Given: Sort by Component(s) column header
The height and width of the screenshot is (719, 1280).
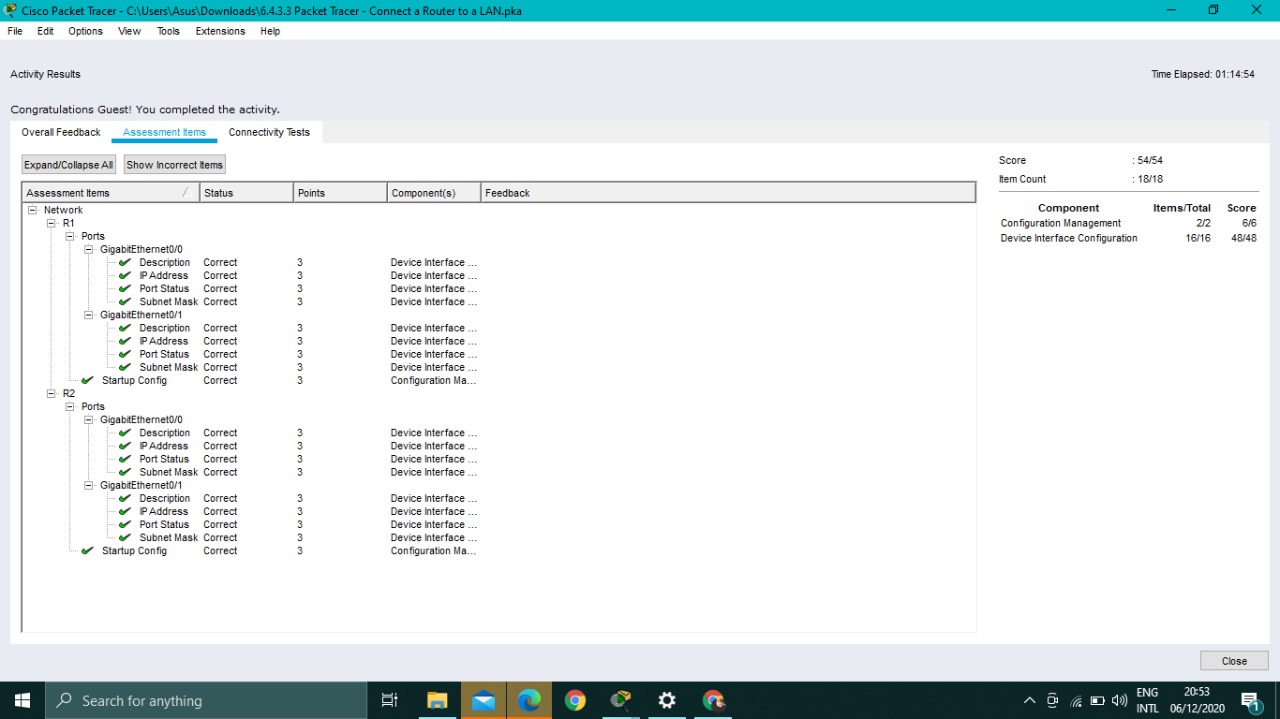Looking at the screenshot, I should (434, 193).
